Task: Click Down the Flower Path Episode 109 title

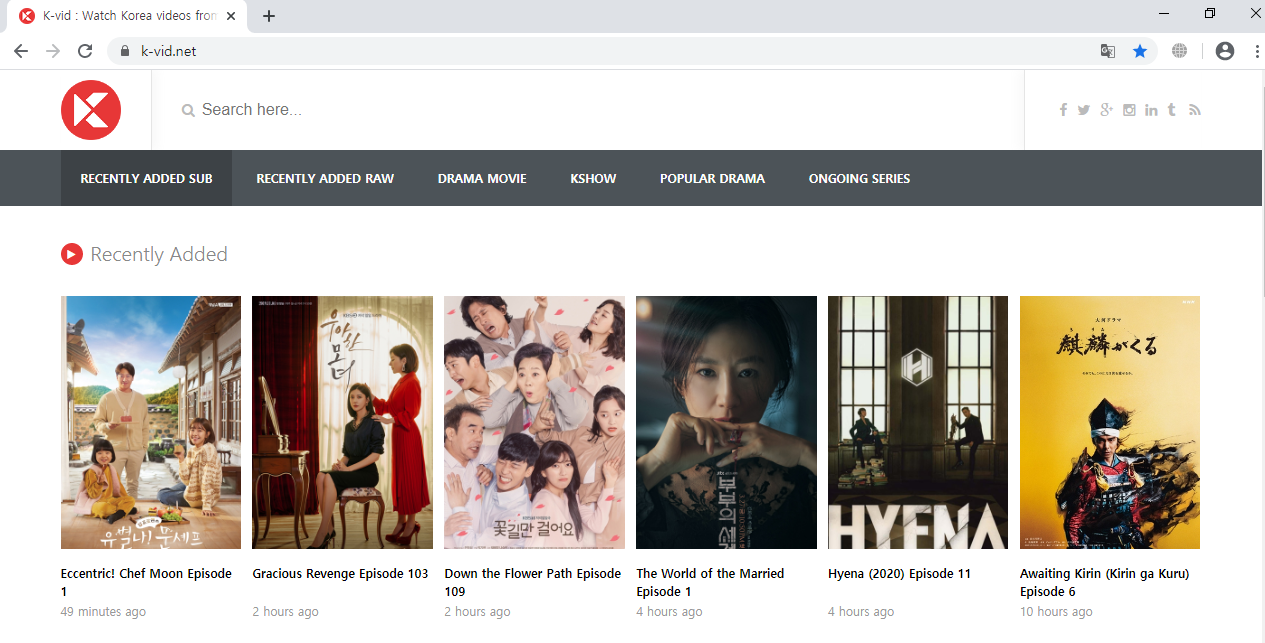Action: [x=533, y=582]
